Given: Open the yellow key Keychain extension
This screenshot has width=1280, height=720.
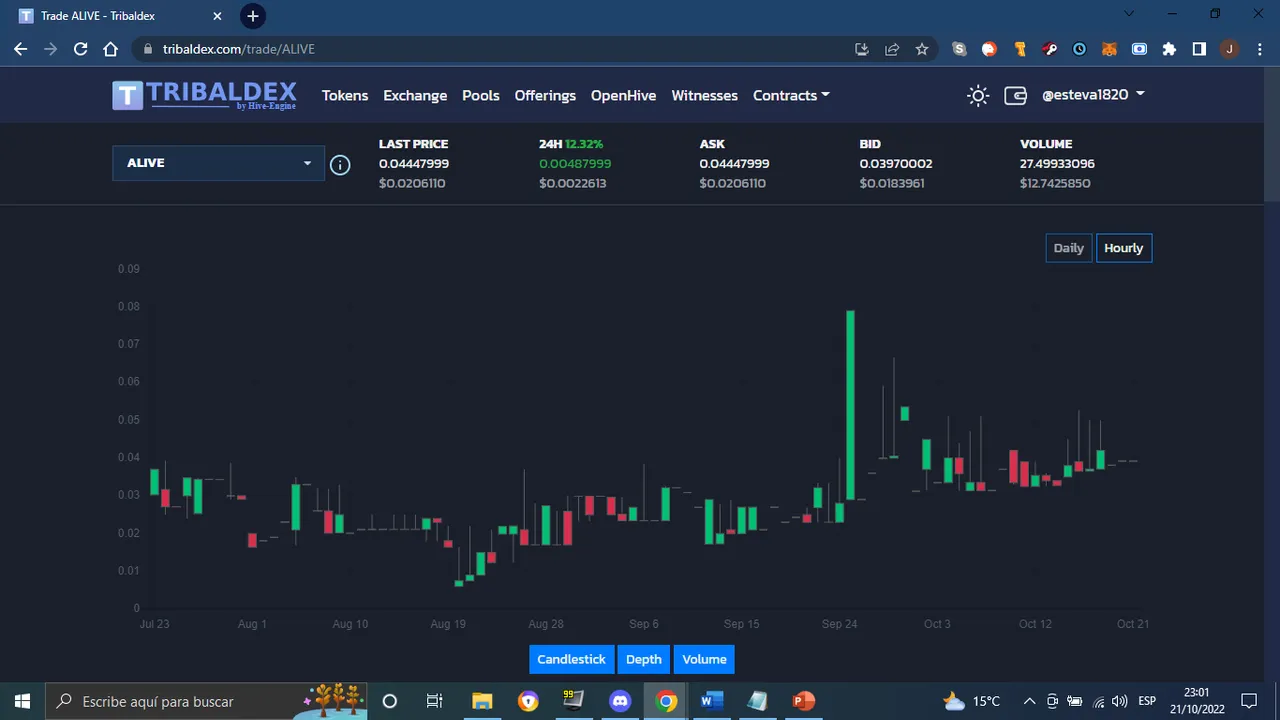Looking at the screenshot, I should [1020, 49].
